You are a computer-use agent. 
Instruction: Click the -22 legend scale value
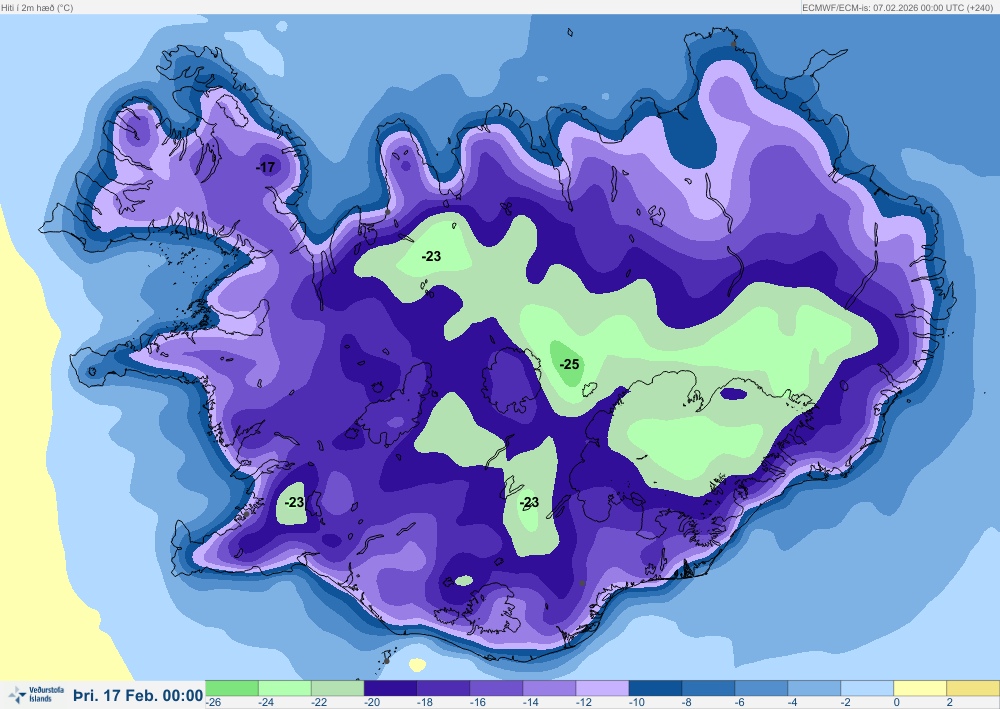(319, 702)
